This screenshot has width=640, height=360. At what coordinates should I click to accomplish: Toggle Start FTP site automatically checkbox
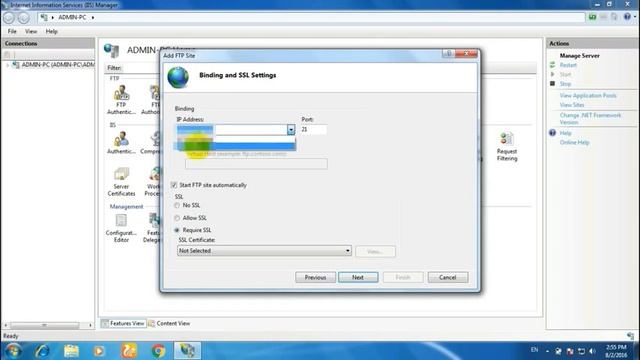174,185
